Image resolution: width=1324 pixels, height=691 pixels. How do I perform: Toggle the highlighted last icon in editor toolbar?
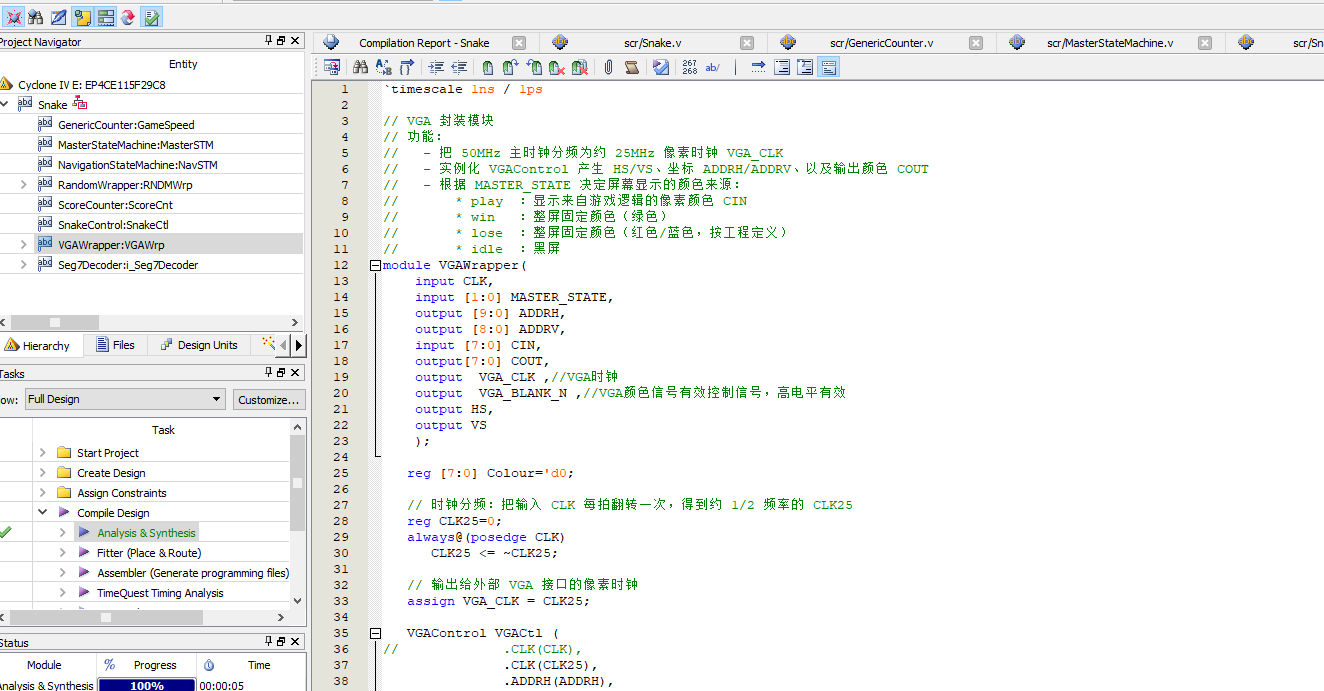click(828, 67)
